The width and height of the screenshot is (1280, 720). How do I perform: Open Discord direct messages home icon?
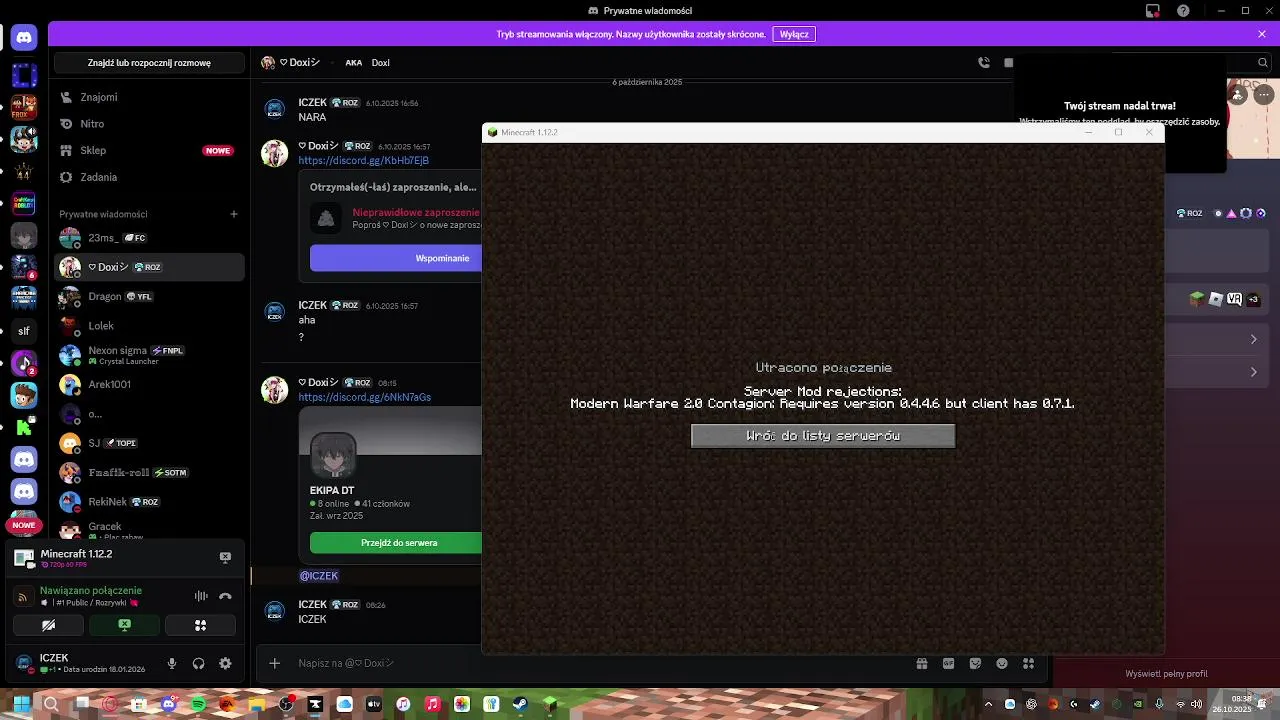point(24,38)
